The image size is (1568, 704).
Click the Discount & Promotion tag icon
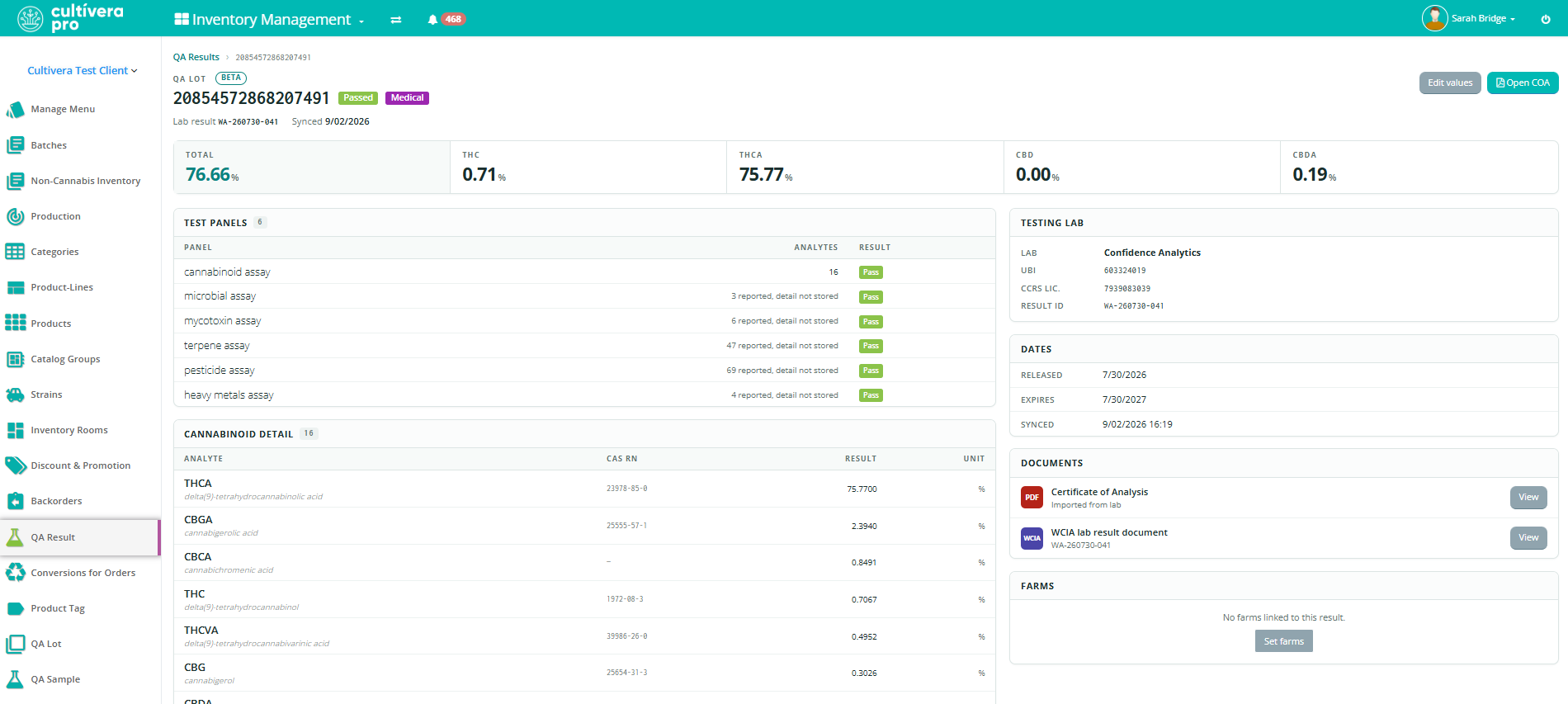pos(15,465)
